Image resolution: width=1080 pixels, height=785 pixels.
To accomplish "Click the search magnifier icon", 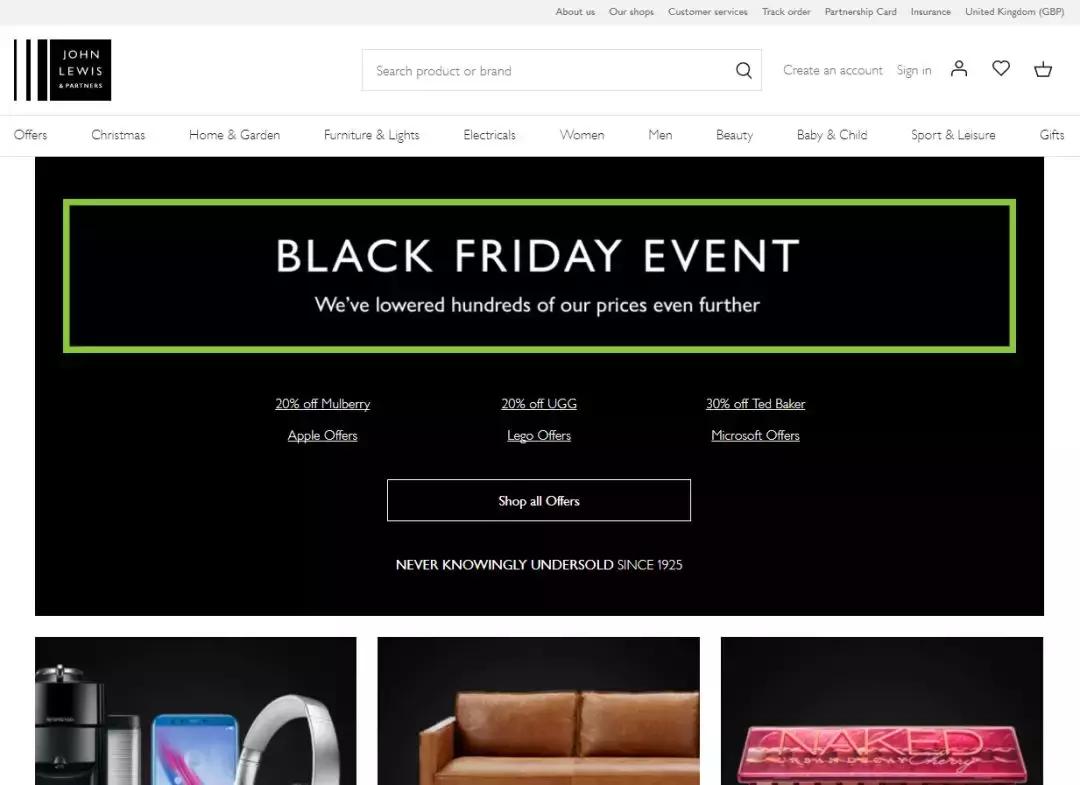I will (x=743, y=70).
